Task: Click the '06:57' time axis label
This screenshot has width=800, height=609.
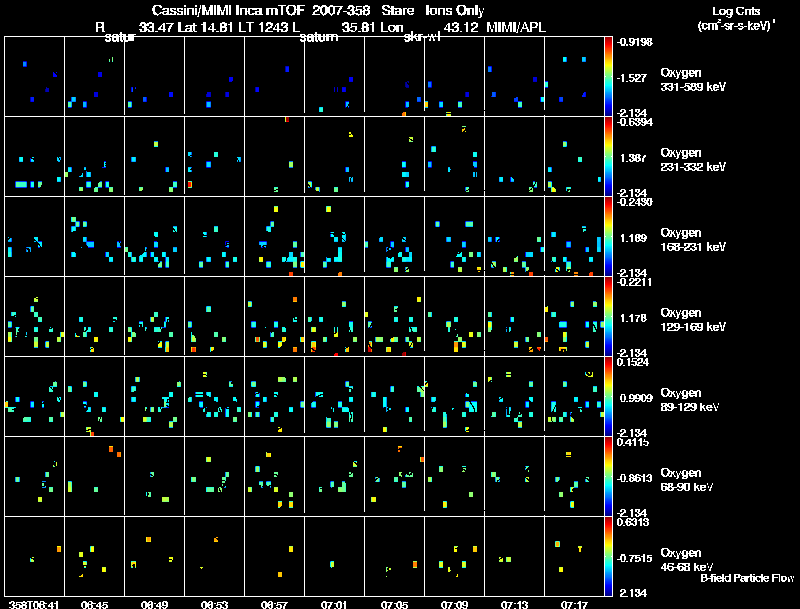Action: click(x=274, y=604)
